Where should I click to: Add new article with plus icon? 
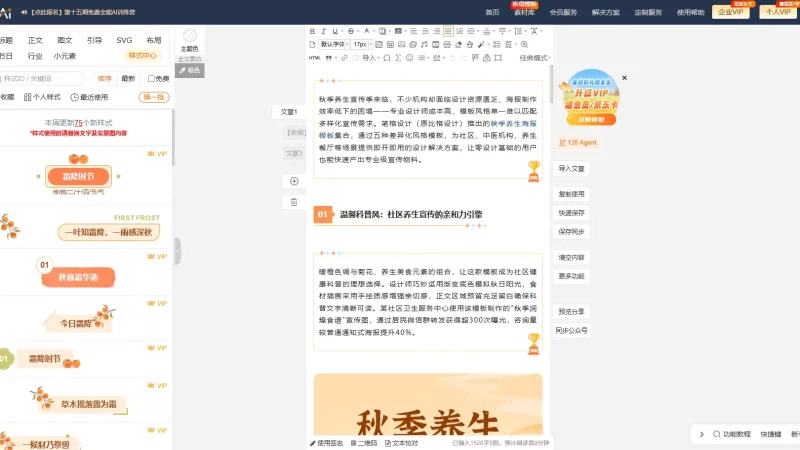pos(293,181)
